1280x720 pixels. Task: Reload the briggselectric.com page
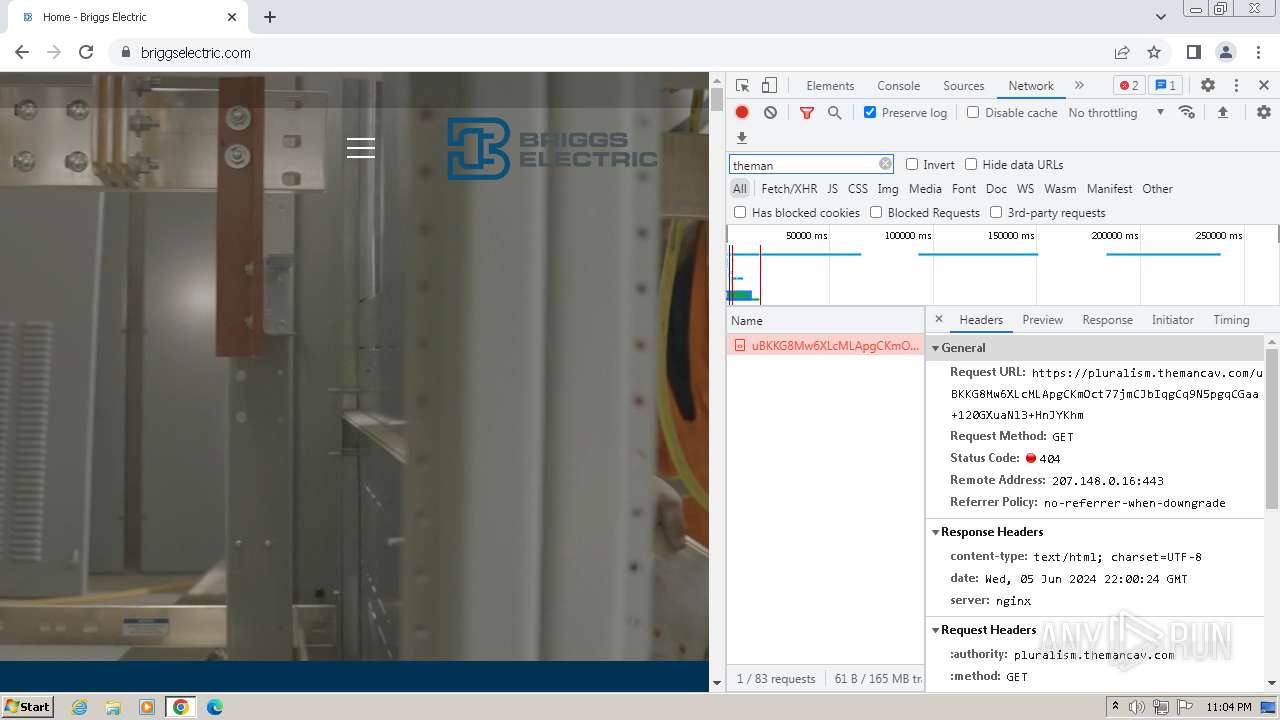coord(86,52)
